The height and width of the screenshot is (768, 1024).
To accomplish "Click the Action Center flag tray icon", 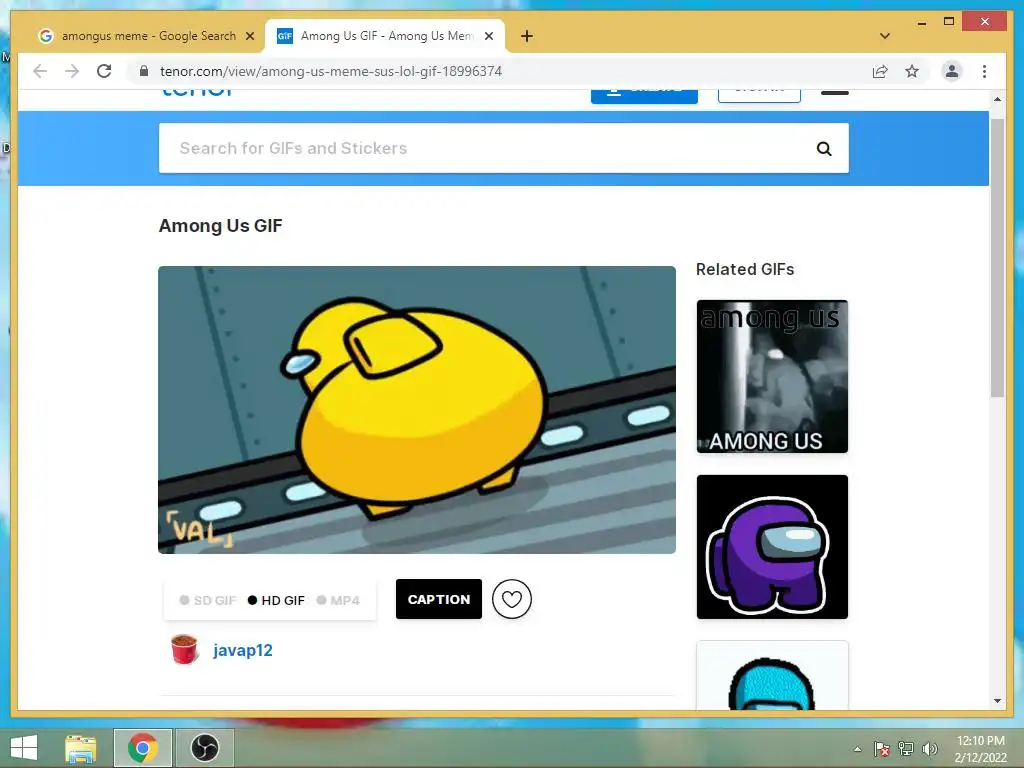I will click(881, 749).
